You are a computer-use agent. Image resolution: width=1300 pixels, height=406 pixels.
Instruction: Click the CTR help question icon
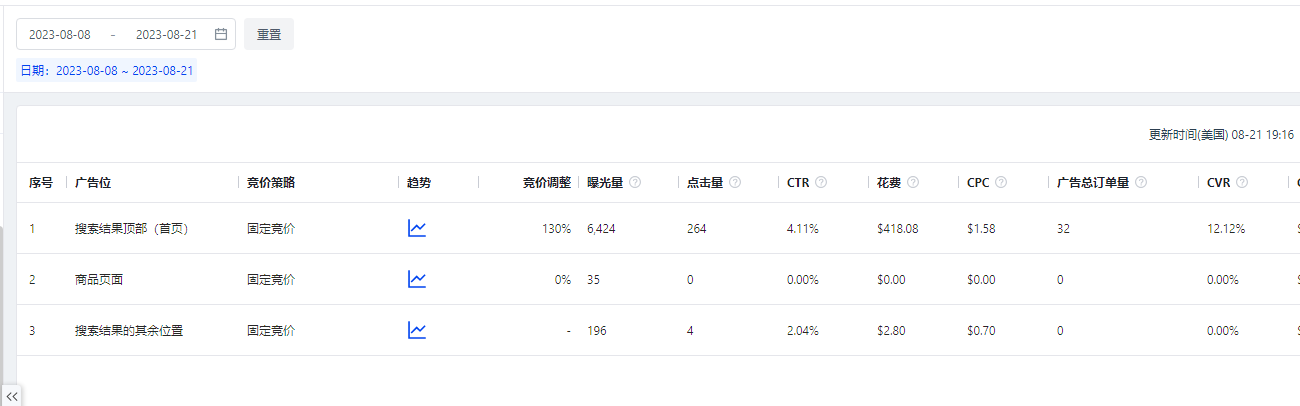[821, 183]
